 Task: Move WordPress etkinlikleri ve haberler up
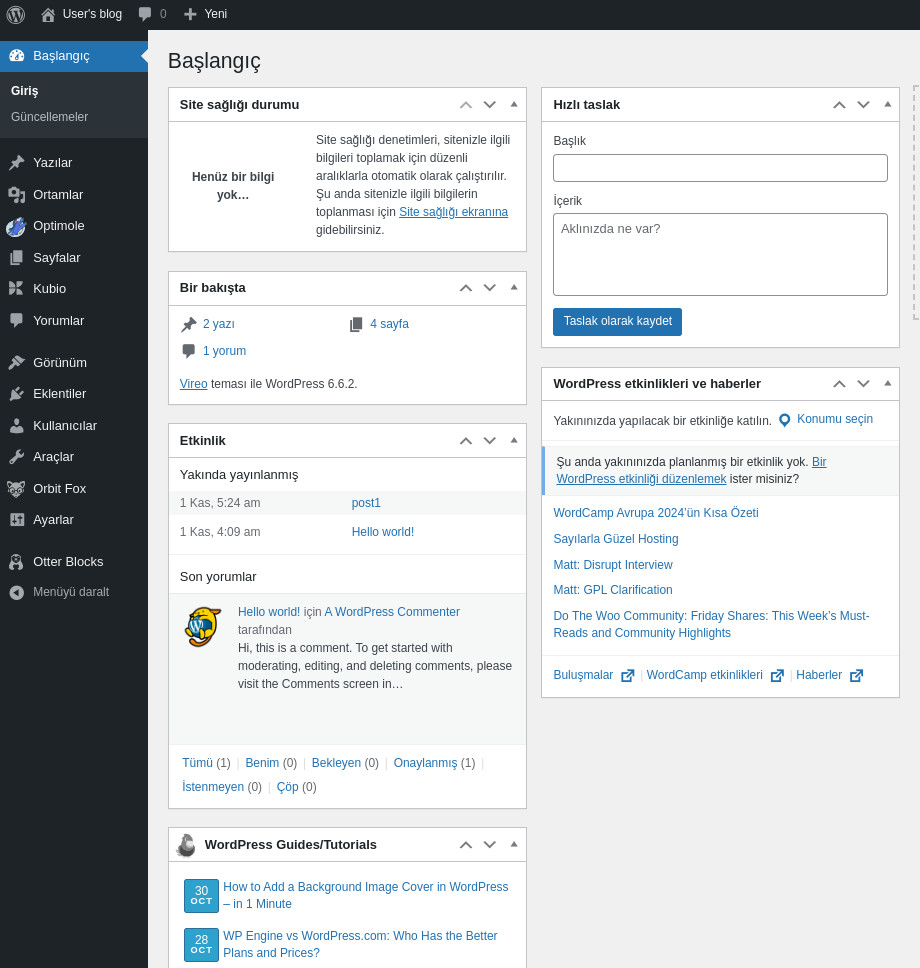click(x=839, y=383)
